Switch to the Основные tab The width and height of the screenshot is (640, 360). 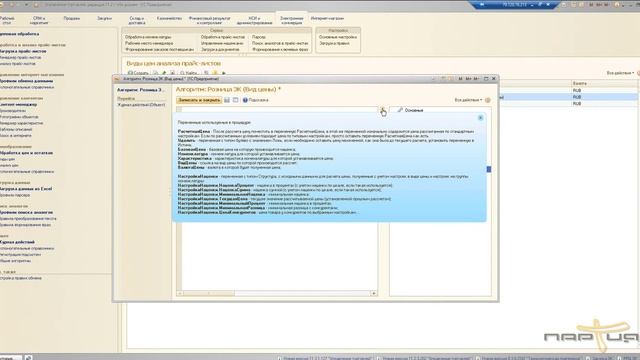tap(411, 110)
